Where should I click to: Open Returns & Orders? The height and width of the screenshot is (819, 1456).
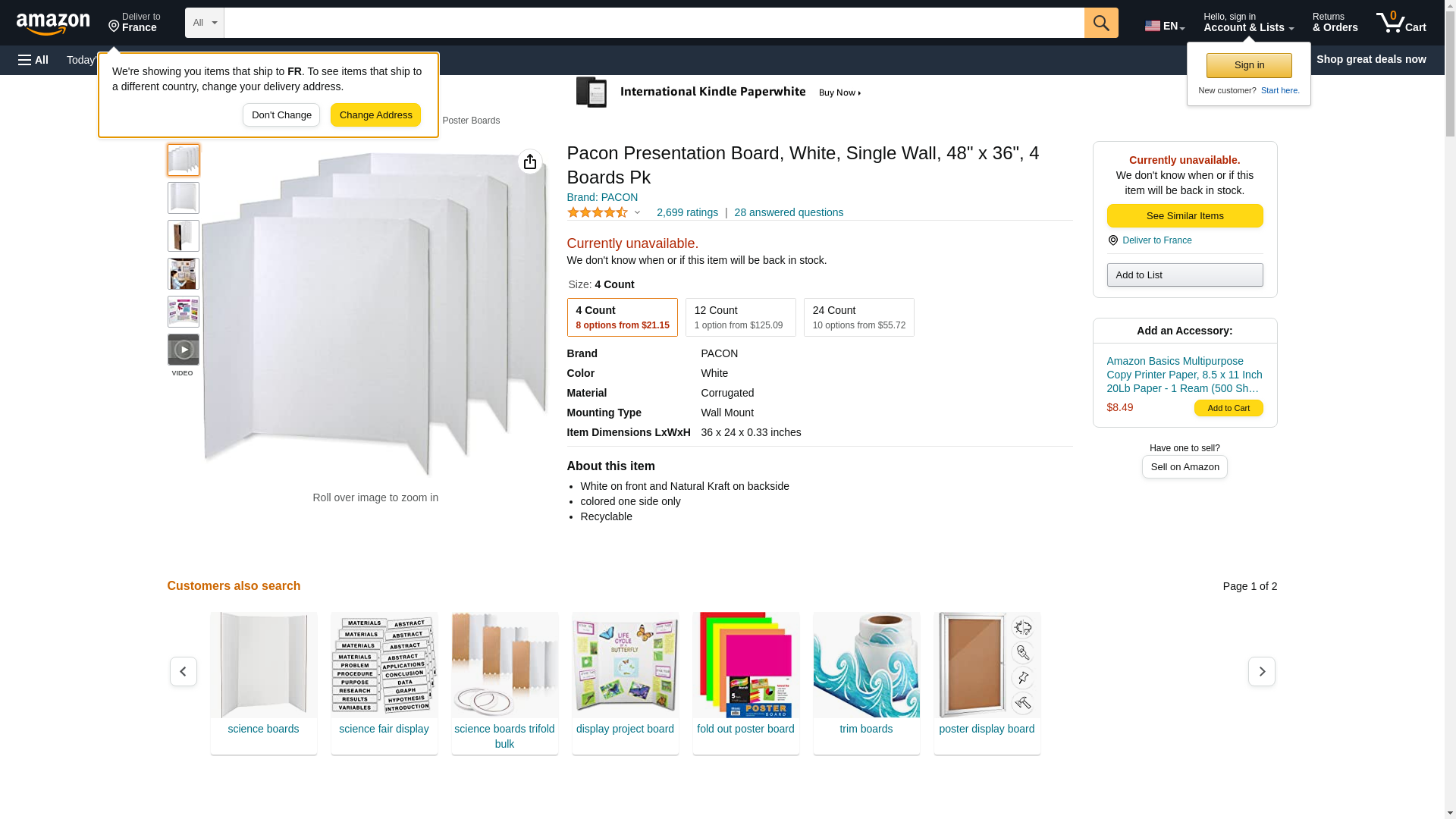coord(1335,23)
